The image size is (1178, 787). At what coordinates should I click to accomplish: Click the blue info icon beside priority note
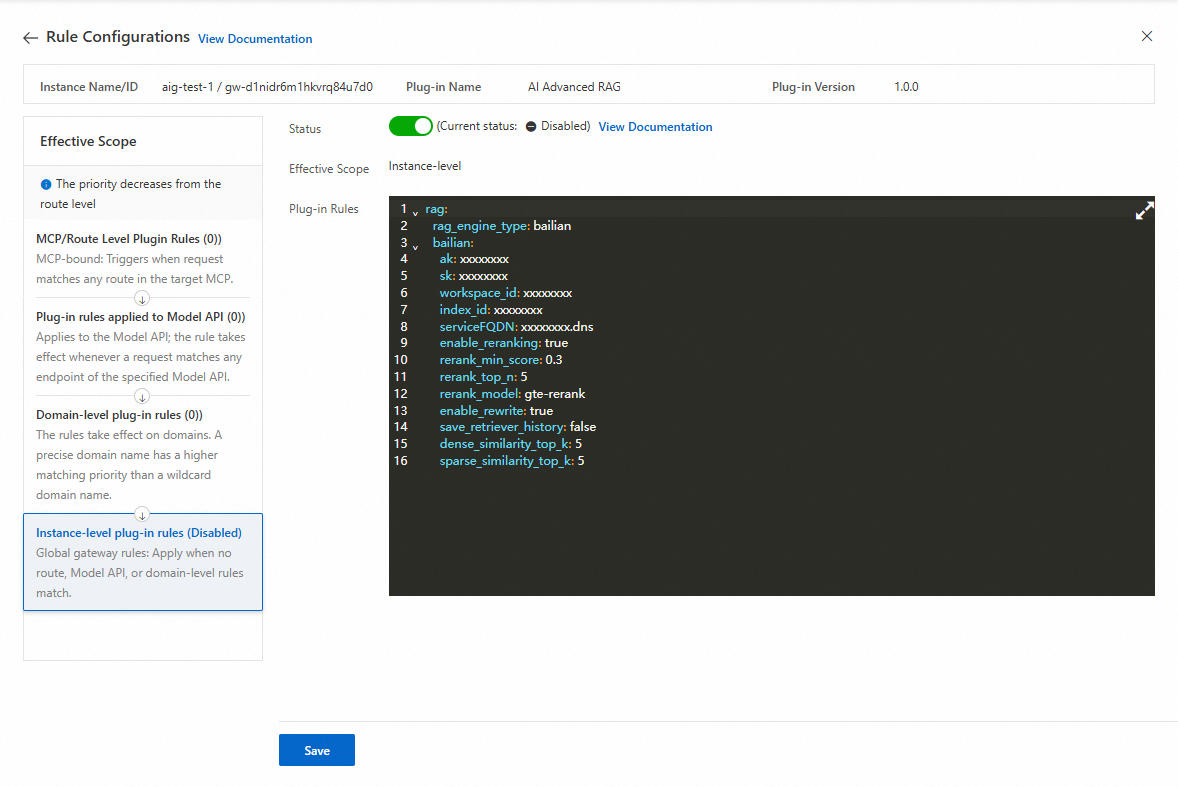point(46,184)
